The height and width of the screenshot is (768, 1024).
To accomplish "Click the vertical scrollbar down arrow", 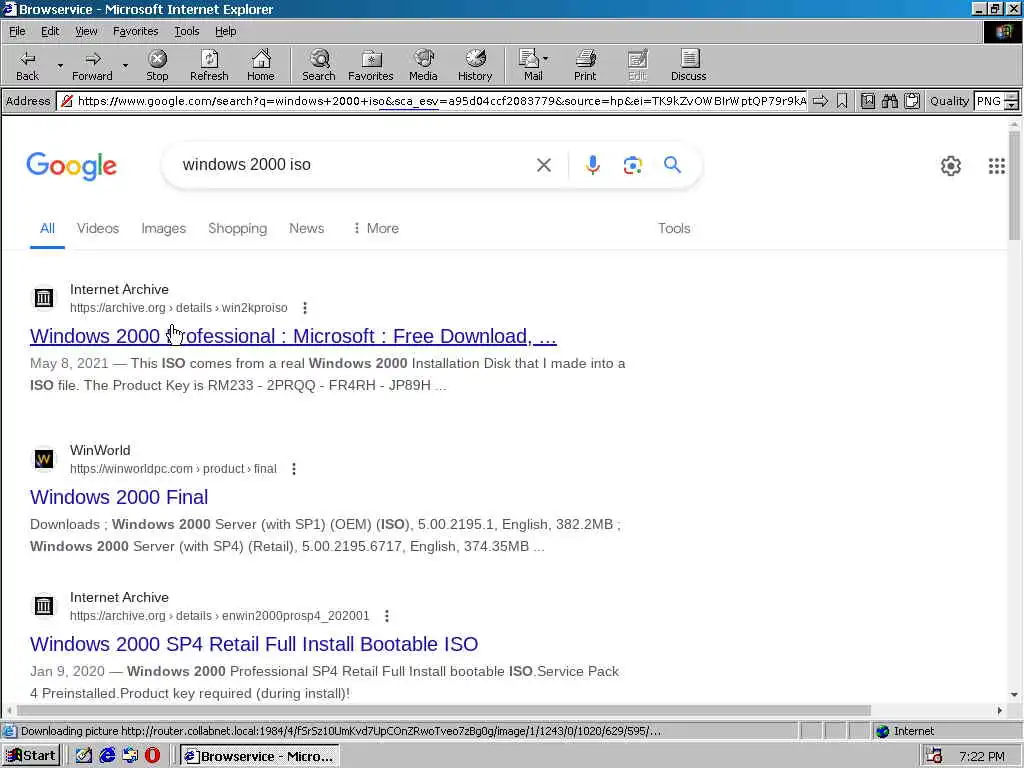I will pos(1014,695).
